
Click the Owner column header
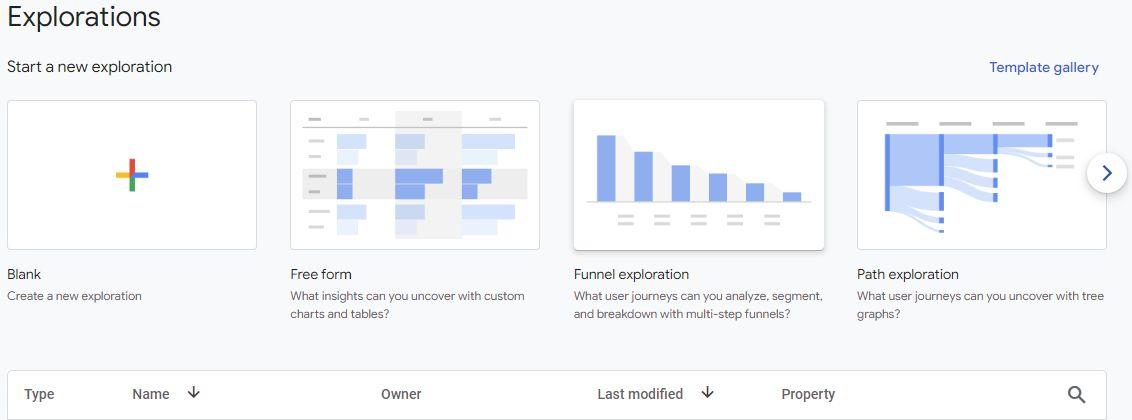coord(401,394)
